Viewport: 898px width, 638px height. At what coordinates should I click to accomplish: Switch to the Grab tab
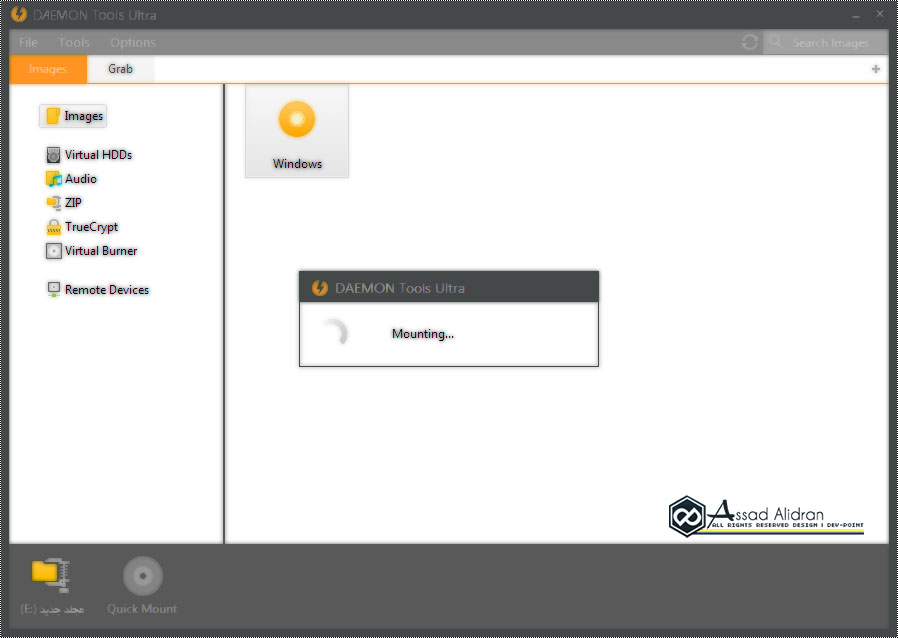(x=120, y=69)
